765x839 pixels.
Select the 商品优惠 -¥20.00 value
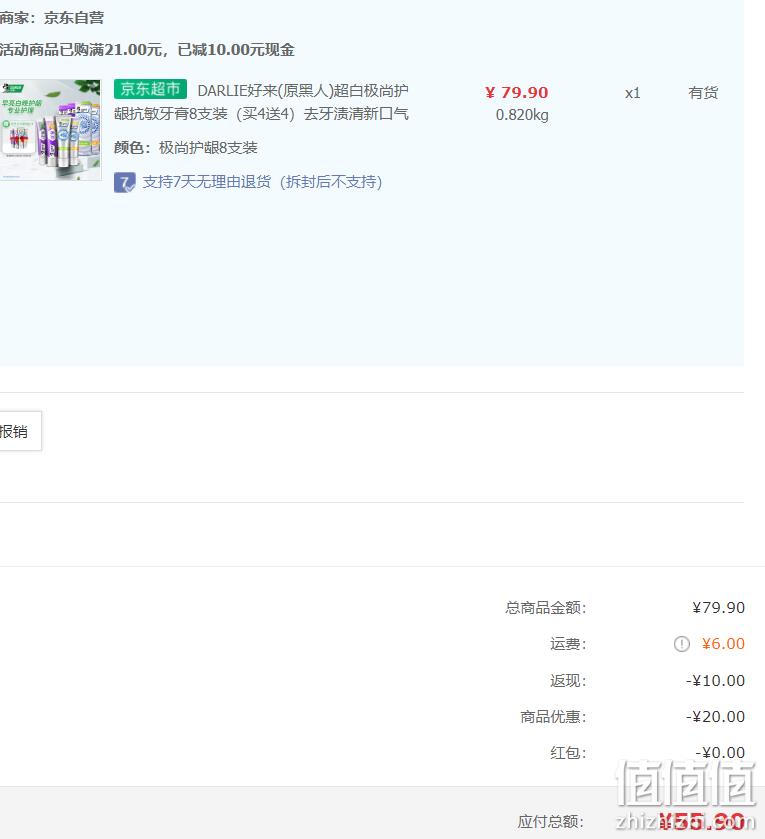[x=715, y=716]
